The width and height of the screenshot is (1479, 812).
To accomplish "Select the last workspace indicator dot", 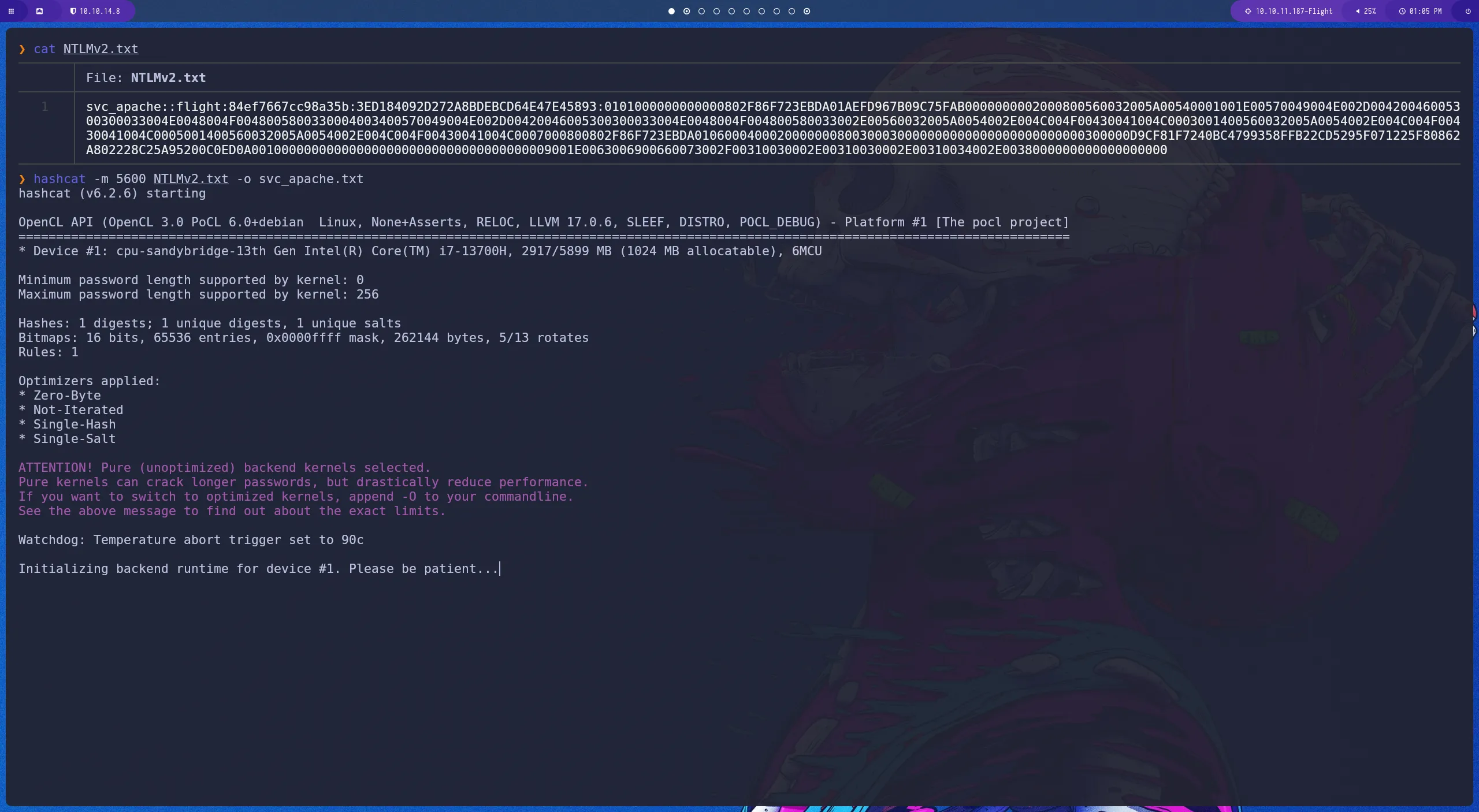I will tap(807, 11).
